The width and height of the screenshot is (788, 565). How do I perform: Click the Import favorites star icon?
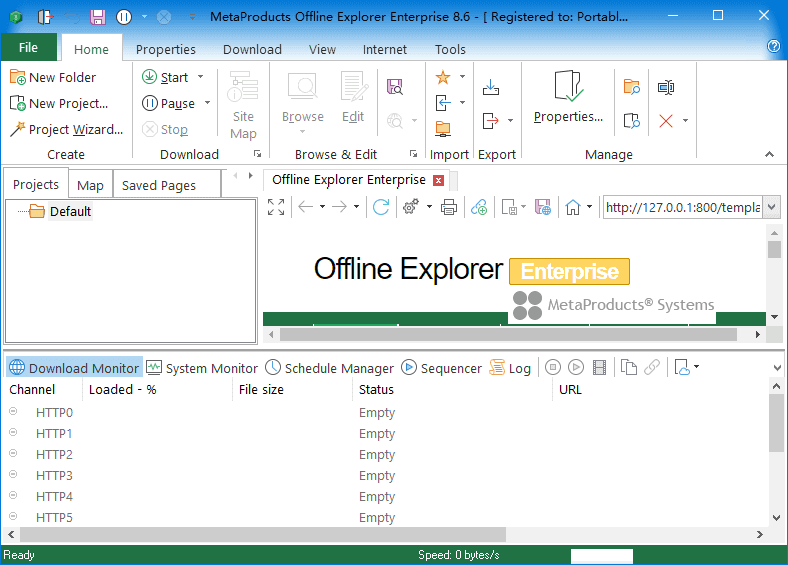pyautogui.click(x=443, y=77)
